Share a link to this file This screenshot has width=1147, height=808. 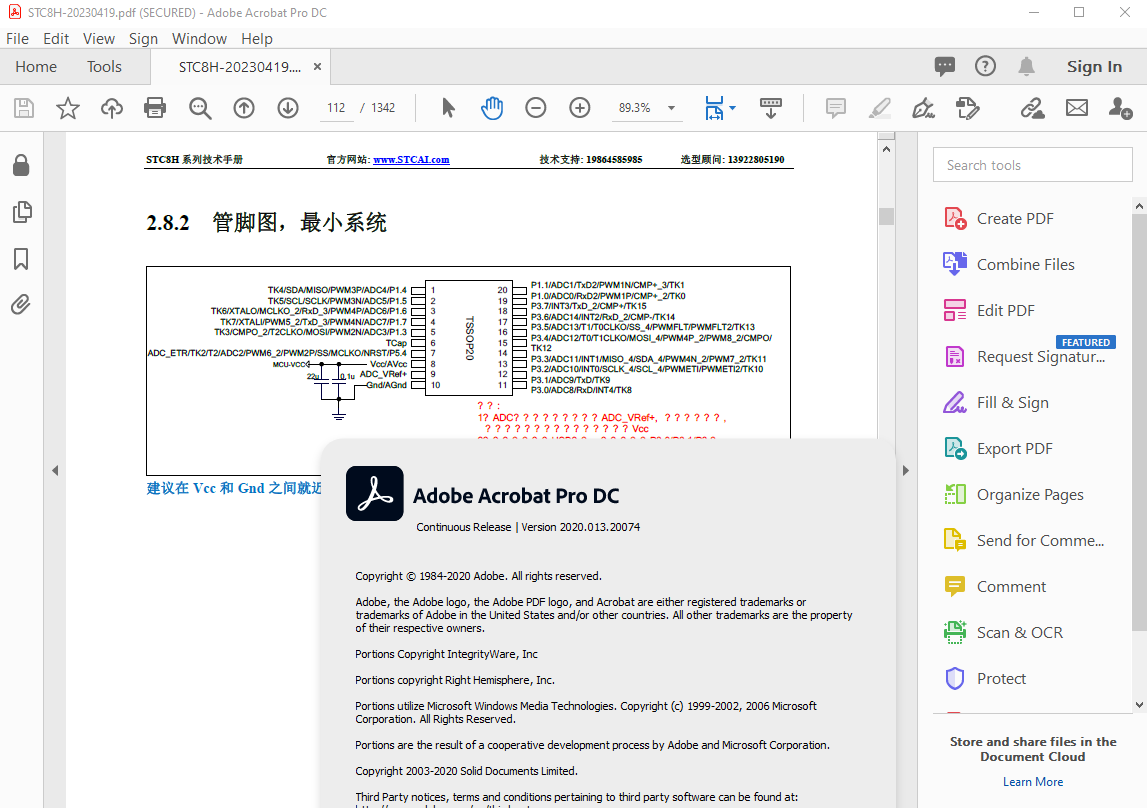[1032, 108]
